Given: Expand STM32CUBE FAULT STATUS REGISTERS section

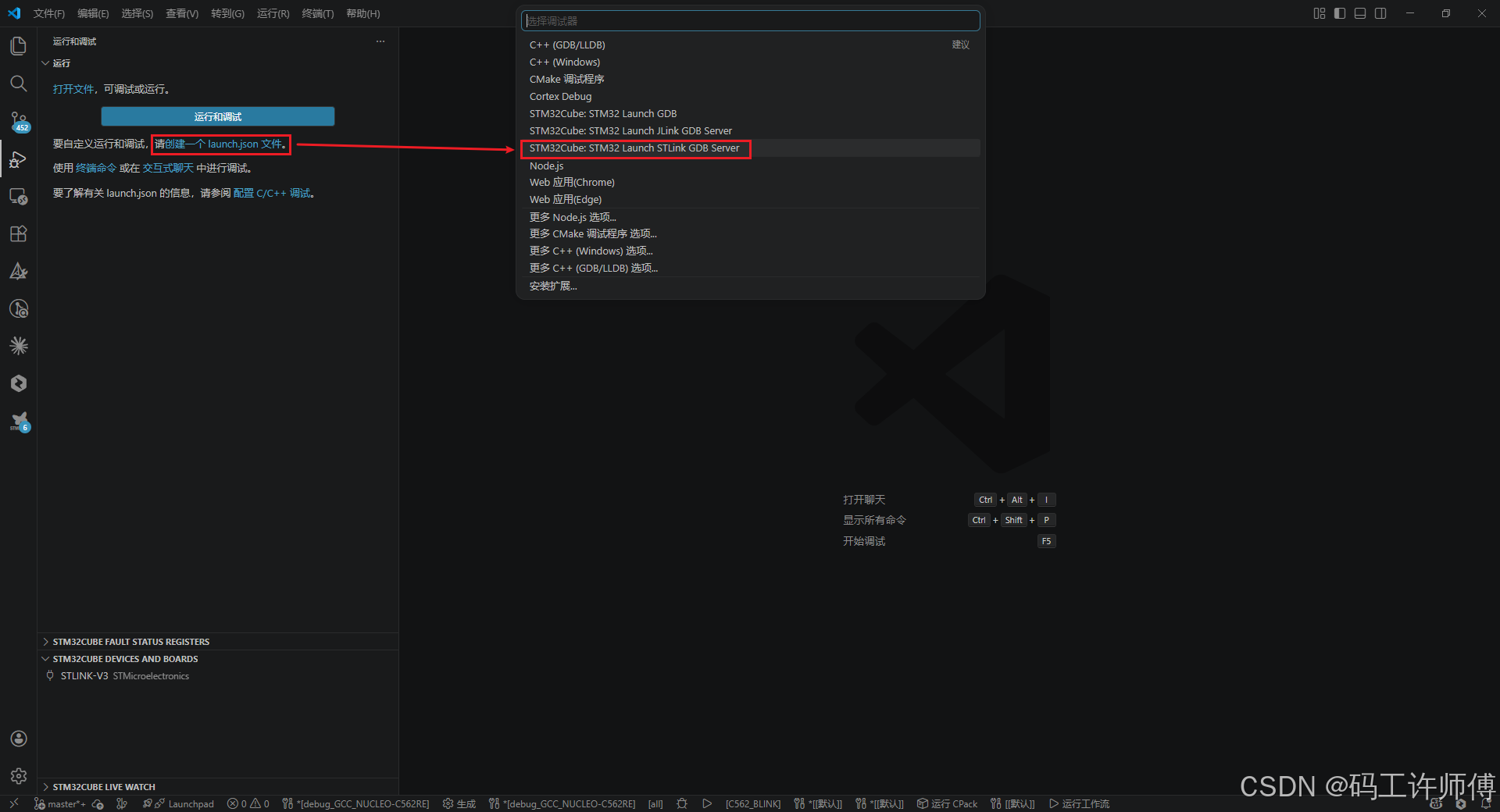Looking at the screenshot, I should [218, 642].
